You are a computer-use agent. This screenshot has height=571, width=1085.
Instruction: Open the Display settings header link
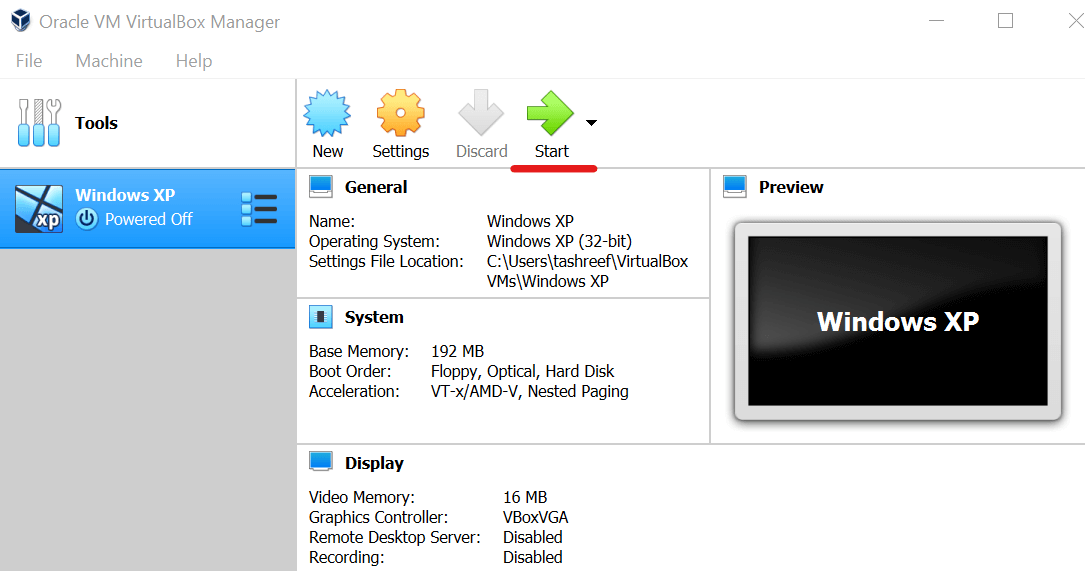point(374,463)
